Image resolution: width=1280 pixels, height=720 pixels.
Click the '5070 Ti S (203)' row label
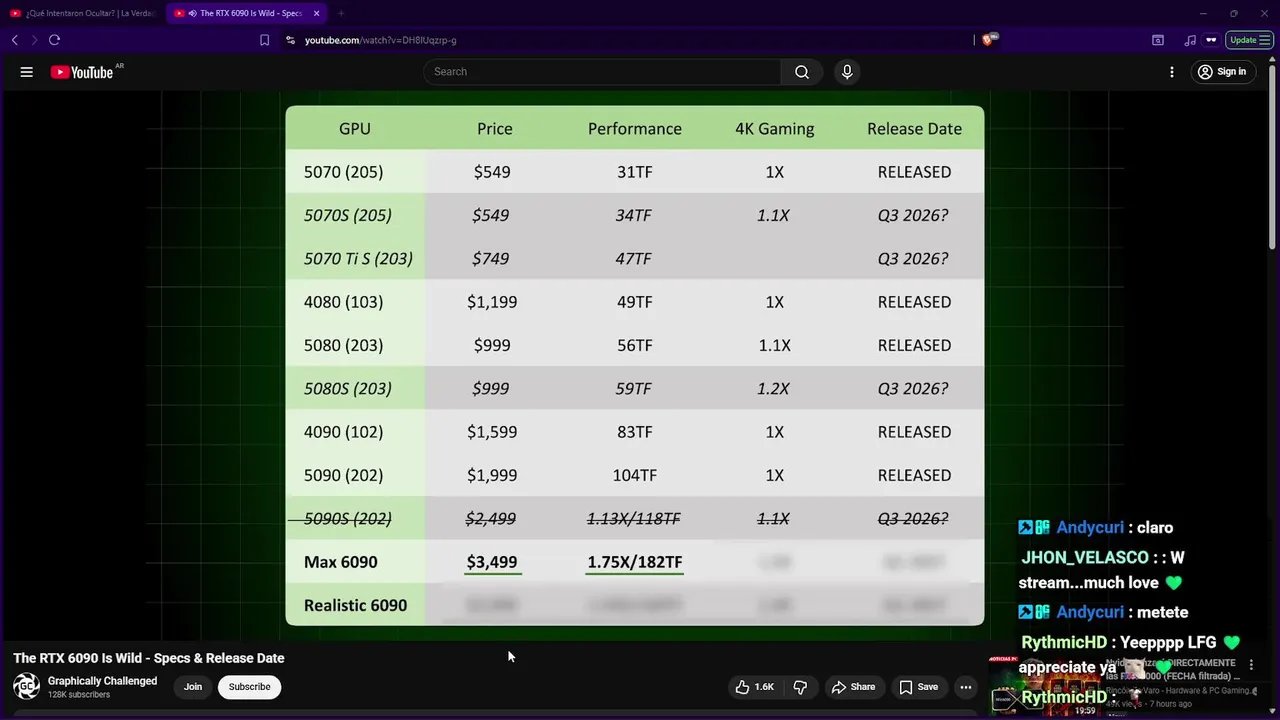click(358, 258)
